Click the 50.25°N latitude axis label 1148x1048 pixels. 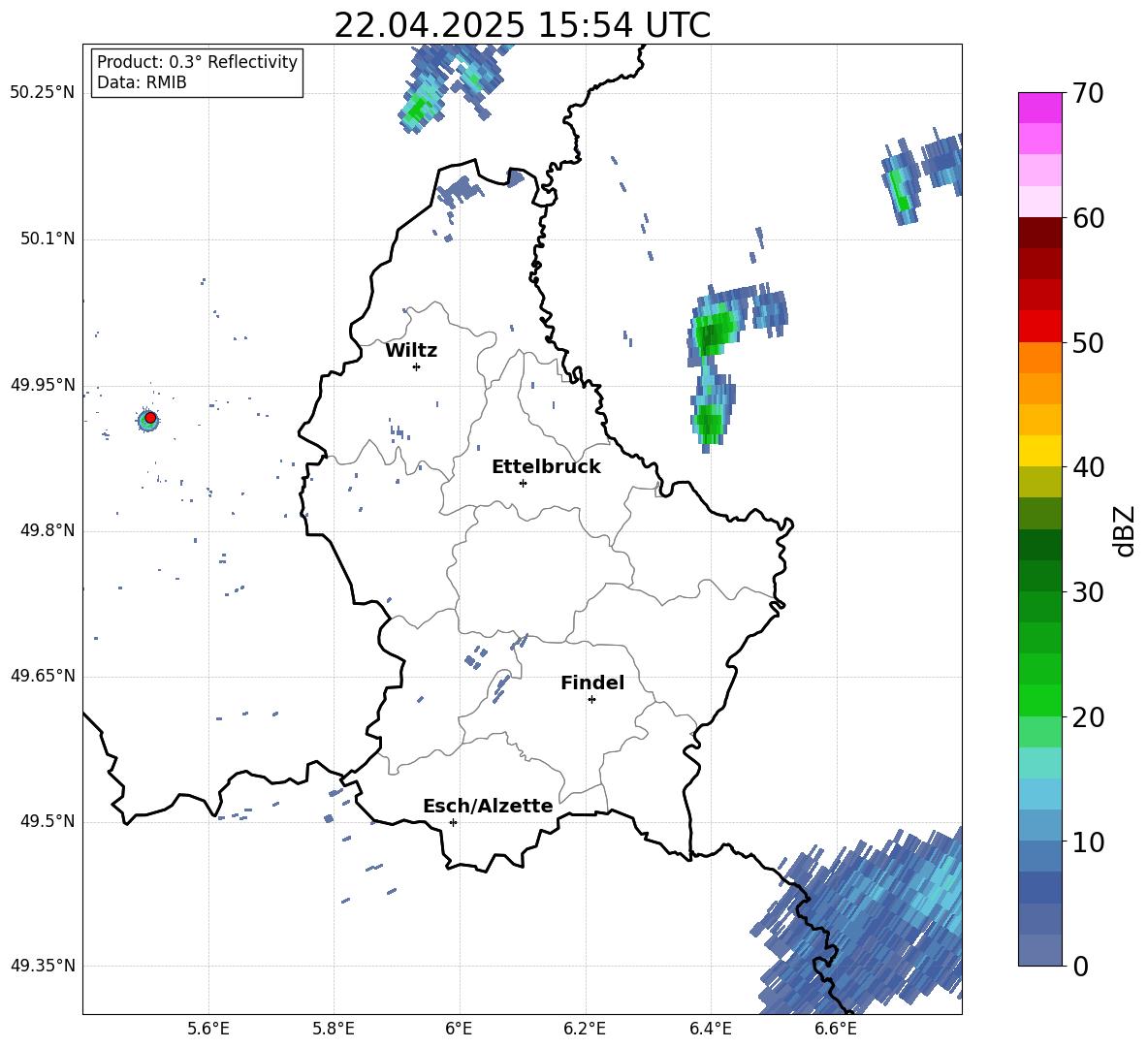pyautogui.click(x=43, y=93)
